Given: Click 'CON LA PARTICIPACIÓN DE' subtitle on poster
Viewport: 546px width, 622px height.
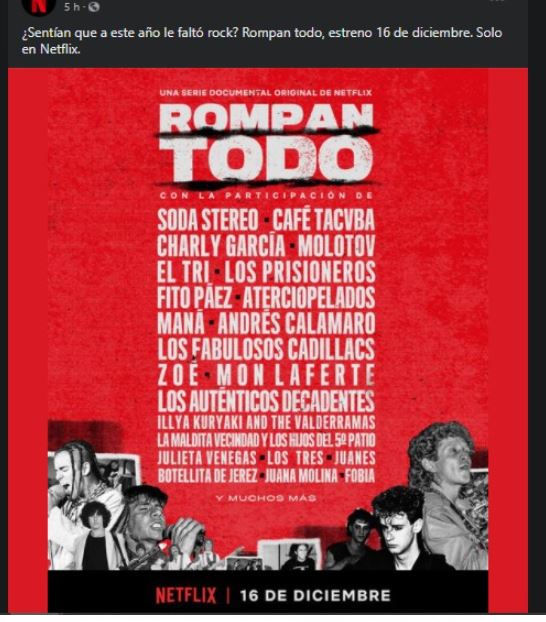Looking at the screenshot, I should (x=266, y=196).
